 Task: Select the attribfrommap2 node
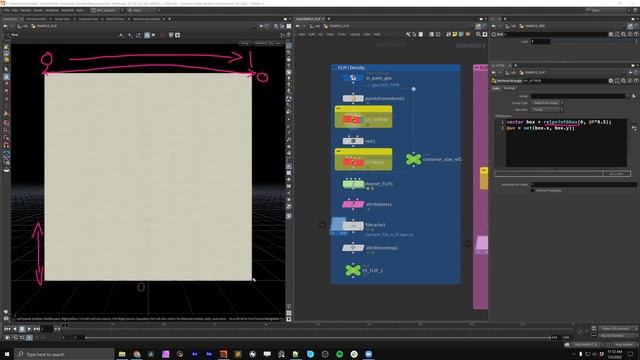point(353,248)
